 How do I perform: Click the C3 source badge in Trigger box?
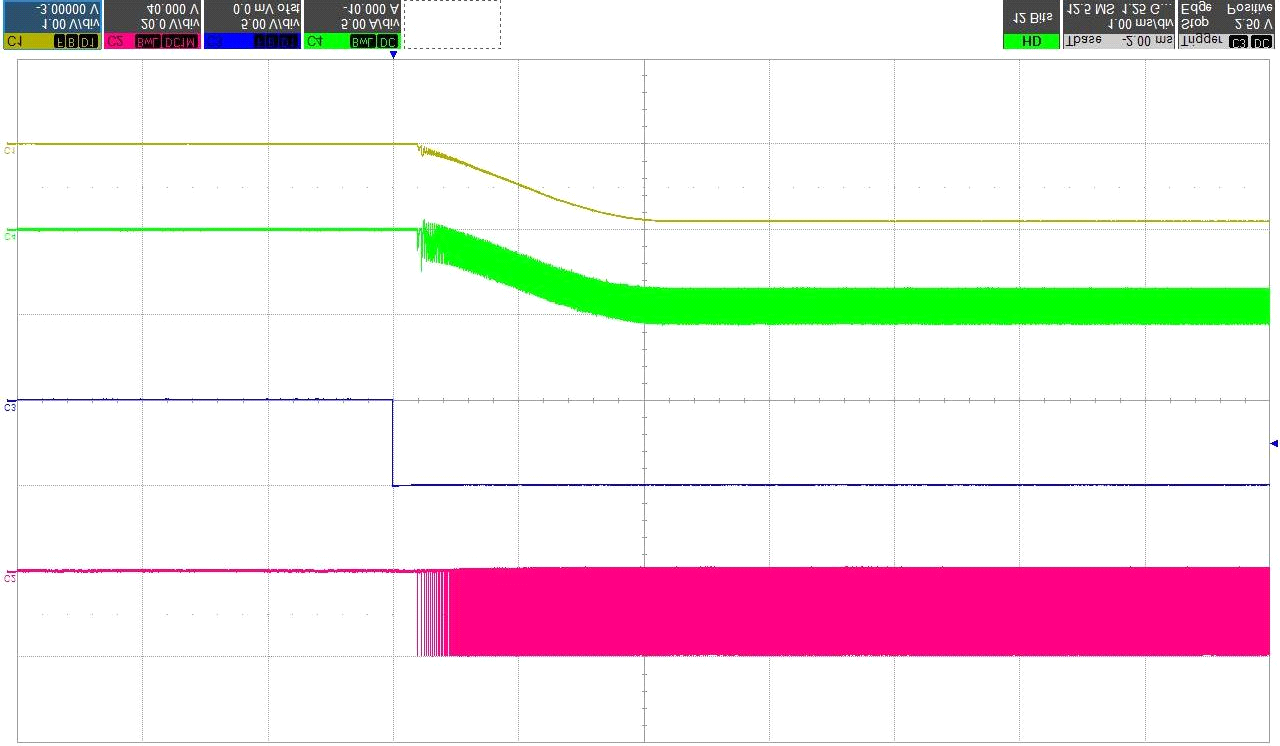pyautogui.click(x=1239, y=42)
